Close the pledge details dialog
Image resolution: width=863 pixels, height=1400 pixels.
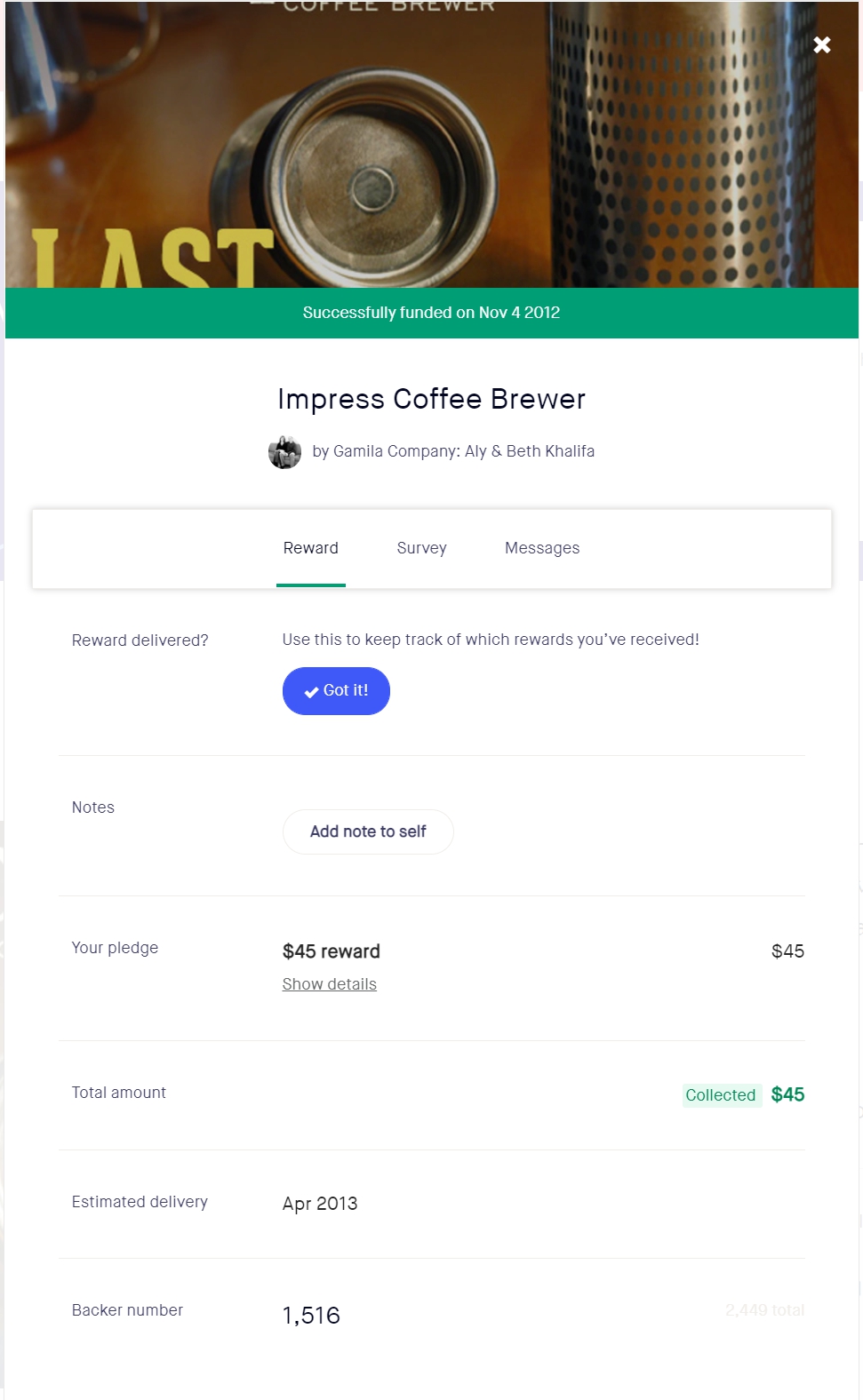pyautogui.click(x=822, y=44)
